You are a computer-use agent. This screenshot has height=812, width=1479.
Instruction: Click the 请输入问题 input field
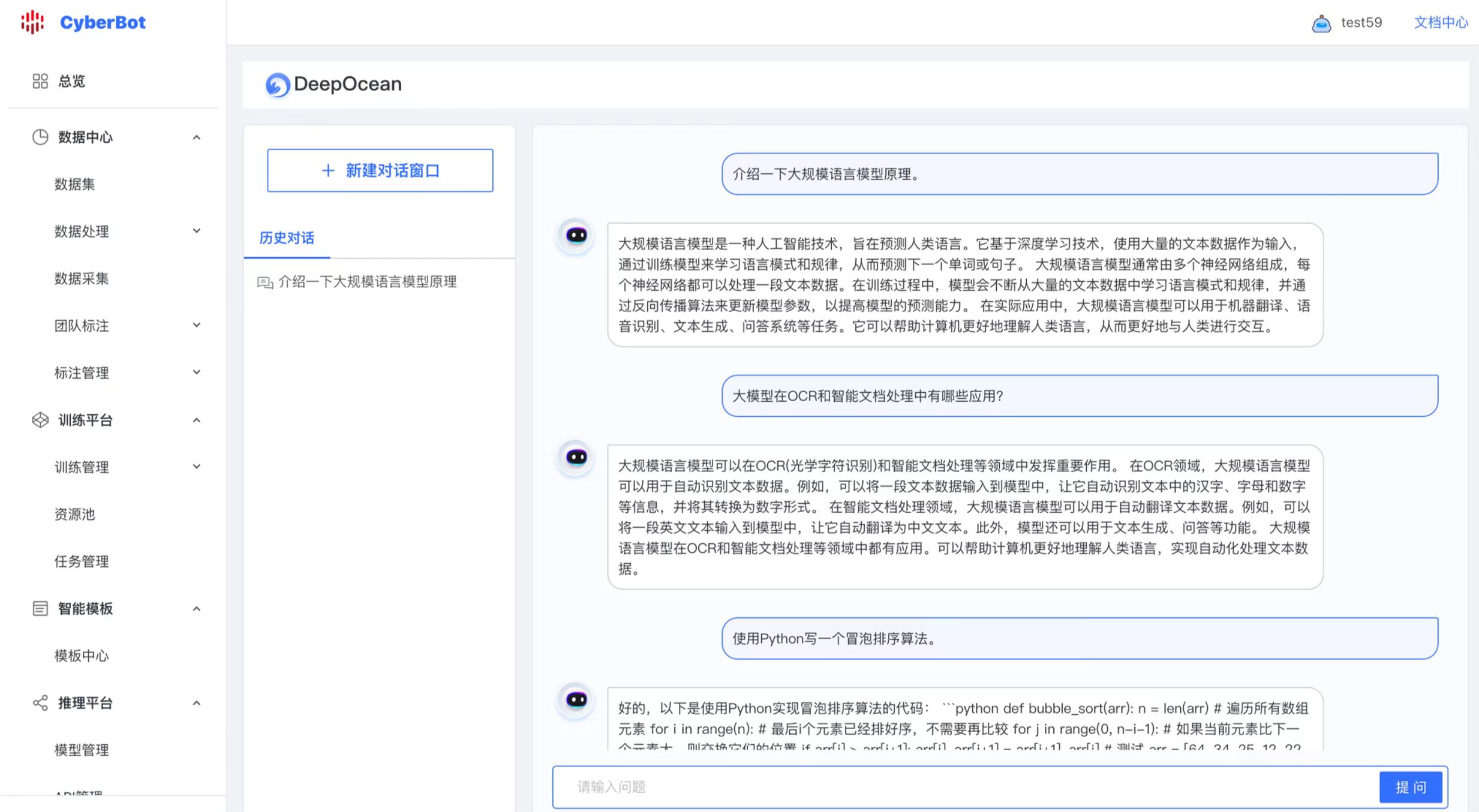coord(960,787)
